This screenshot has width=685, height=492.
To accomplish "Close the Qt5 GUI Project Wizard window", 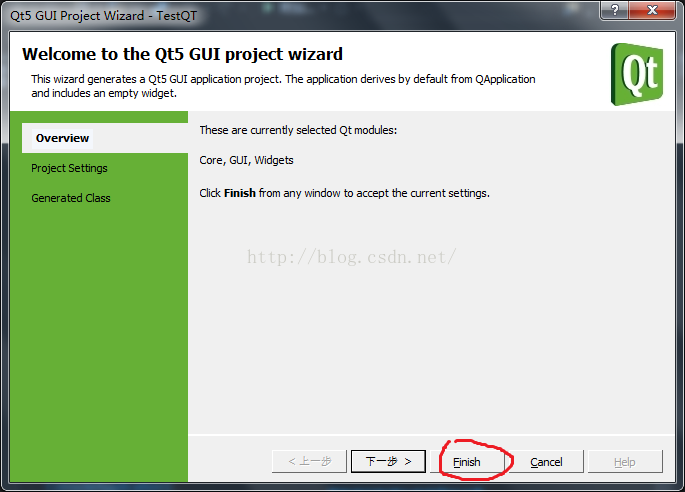I will click(x=652, y=10).
